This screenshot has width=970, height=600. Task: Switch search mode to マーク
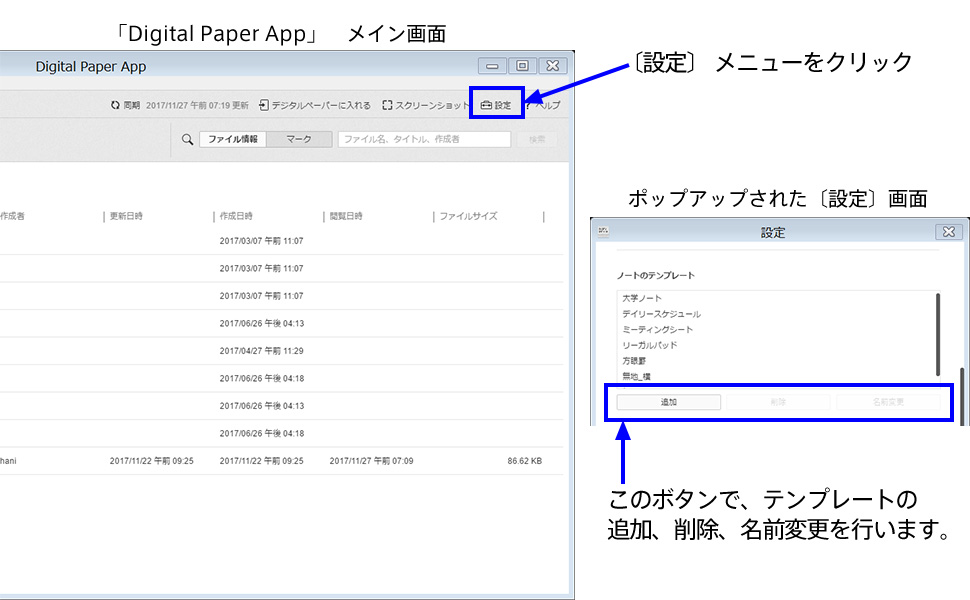pyautogui.click(x=299, y=140)
